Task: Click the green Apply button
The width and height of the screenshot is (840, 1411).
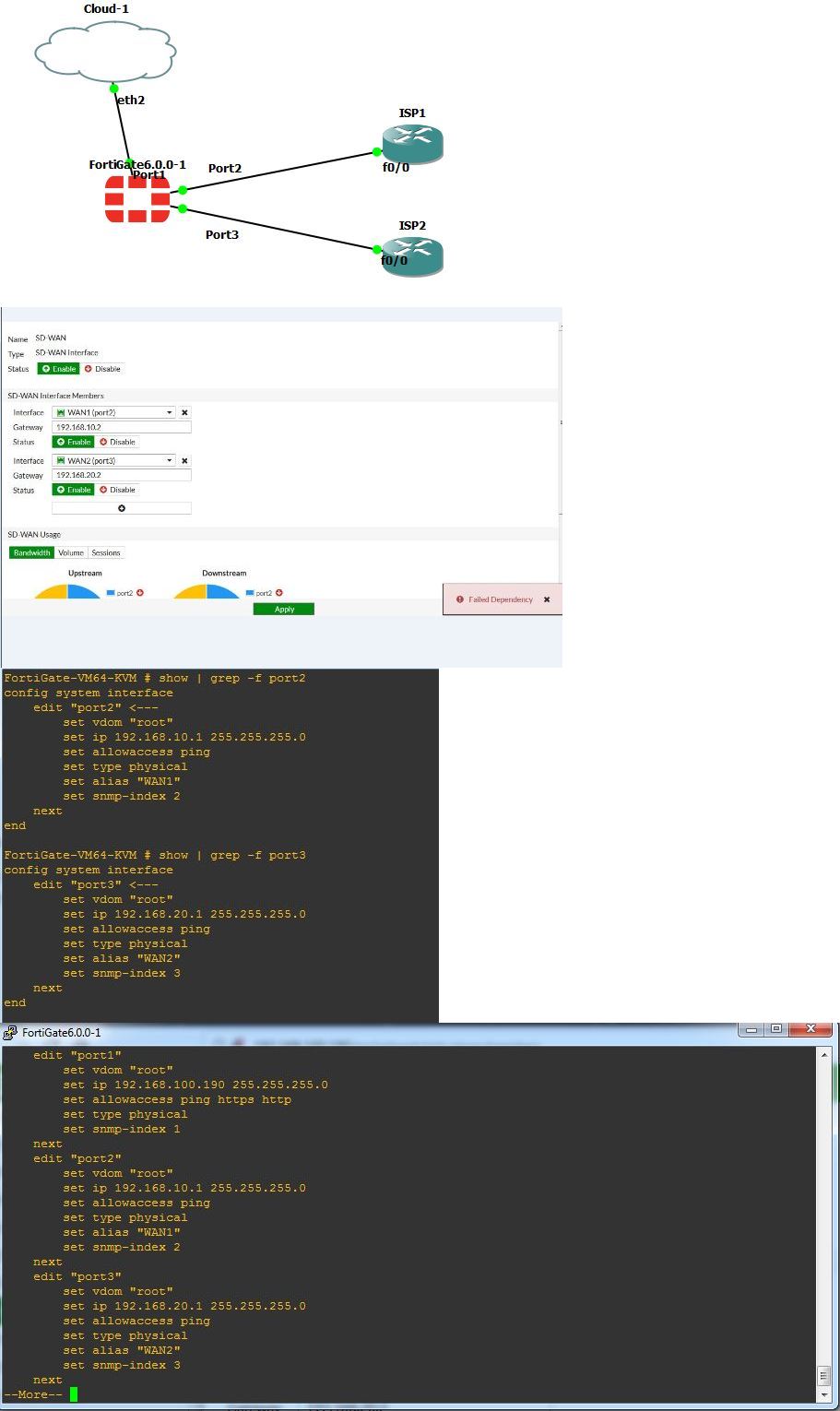Action: [284, 609]
